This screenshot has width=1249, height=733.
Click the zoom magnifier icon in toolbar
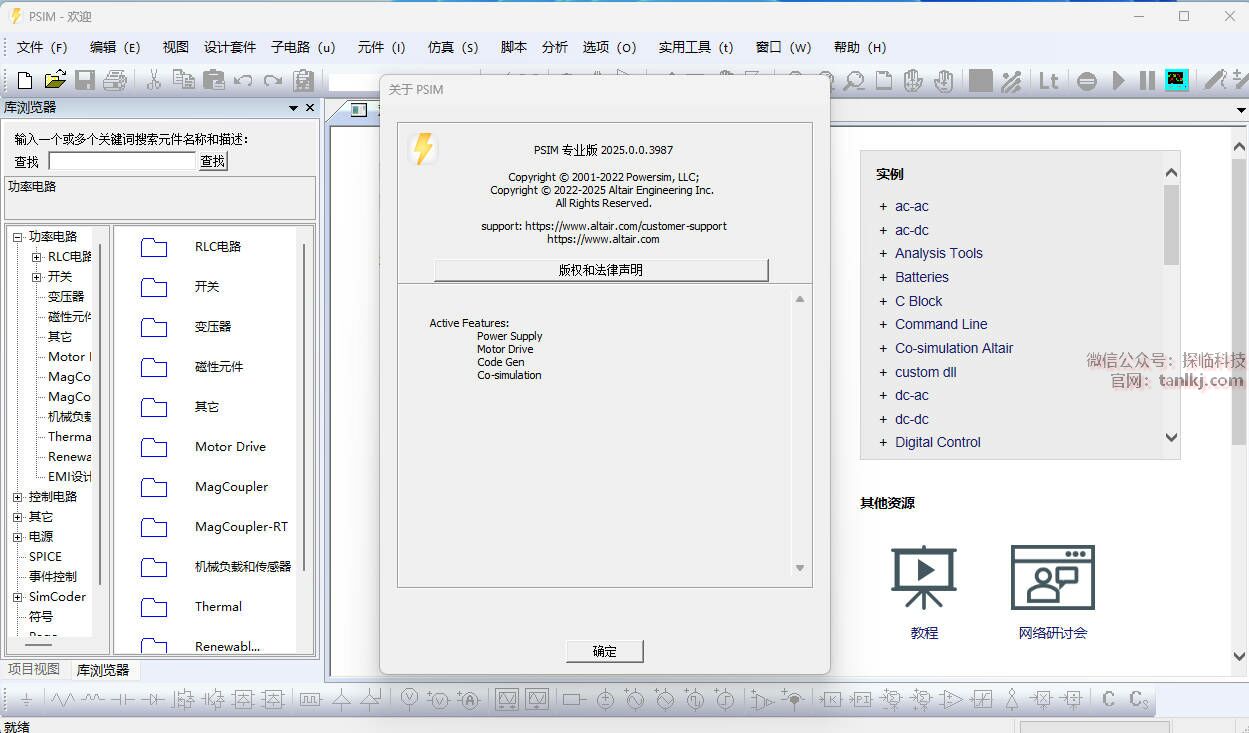click(854, 81)
